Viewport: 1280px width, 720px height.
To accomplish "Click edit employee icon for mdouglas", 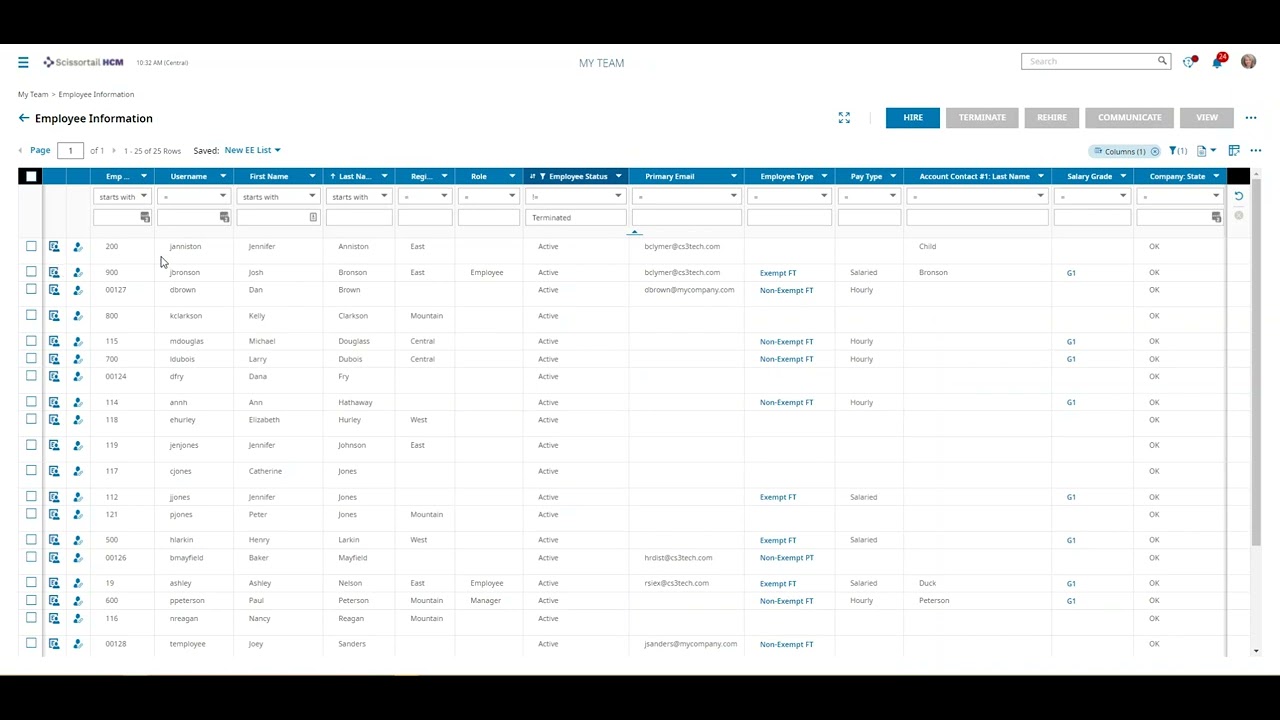I will (78, 341).
